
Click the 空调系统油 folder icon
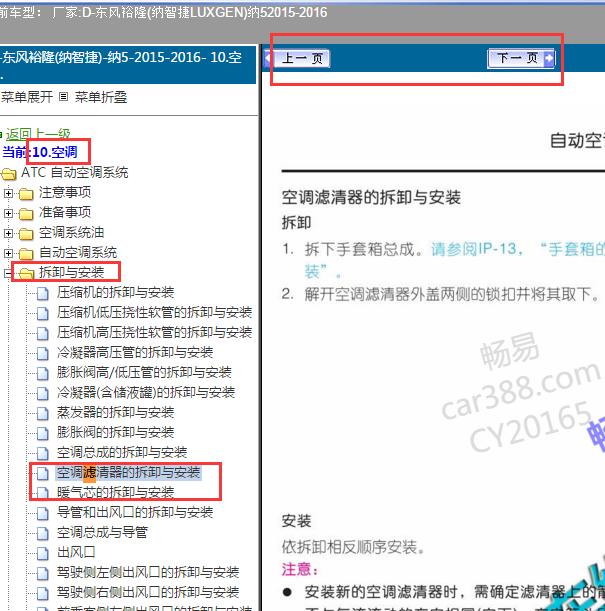tap(26, 234)
